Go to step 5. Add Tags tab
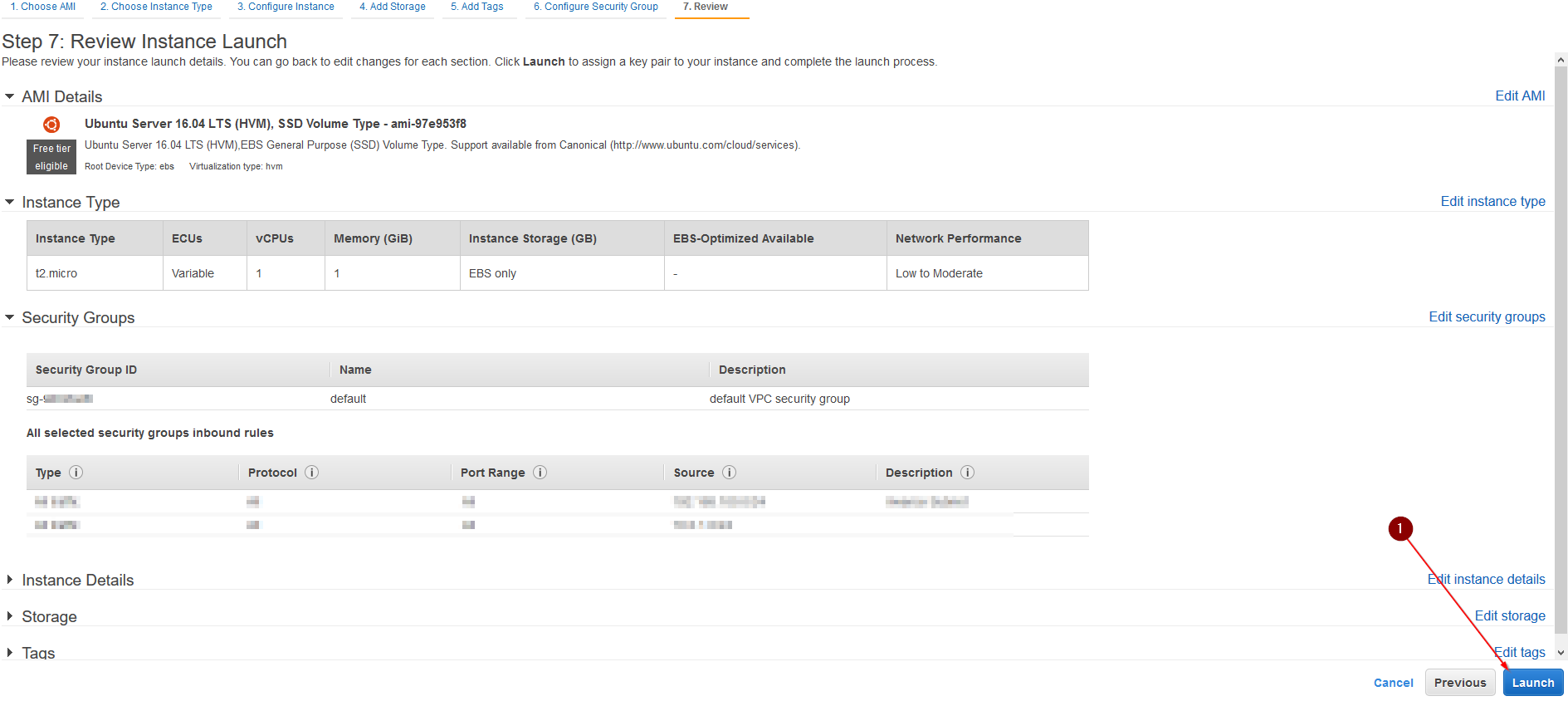 (x=477, y=7)
